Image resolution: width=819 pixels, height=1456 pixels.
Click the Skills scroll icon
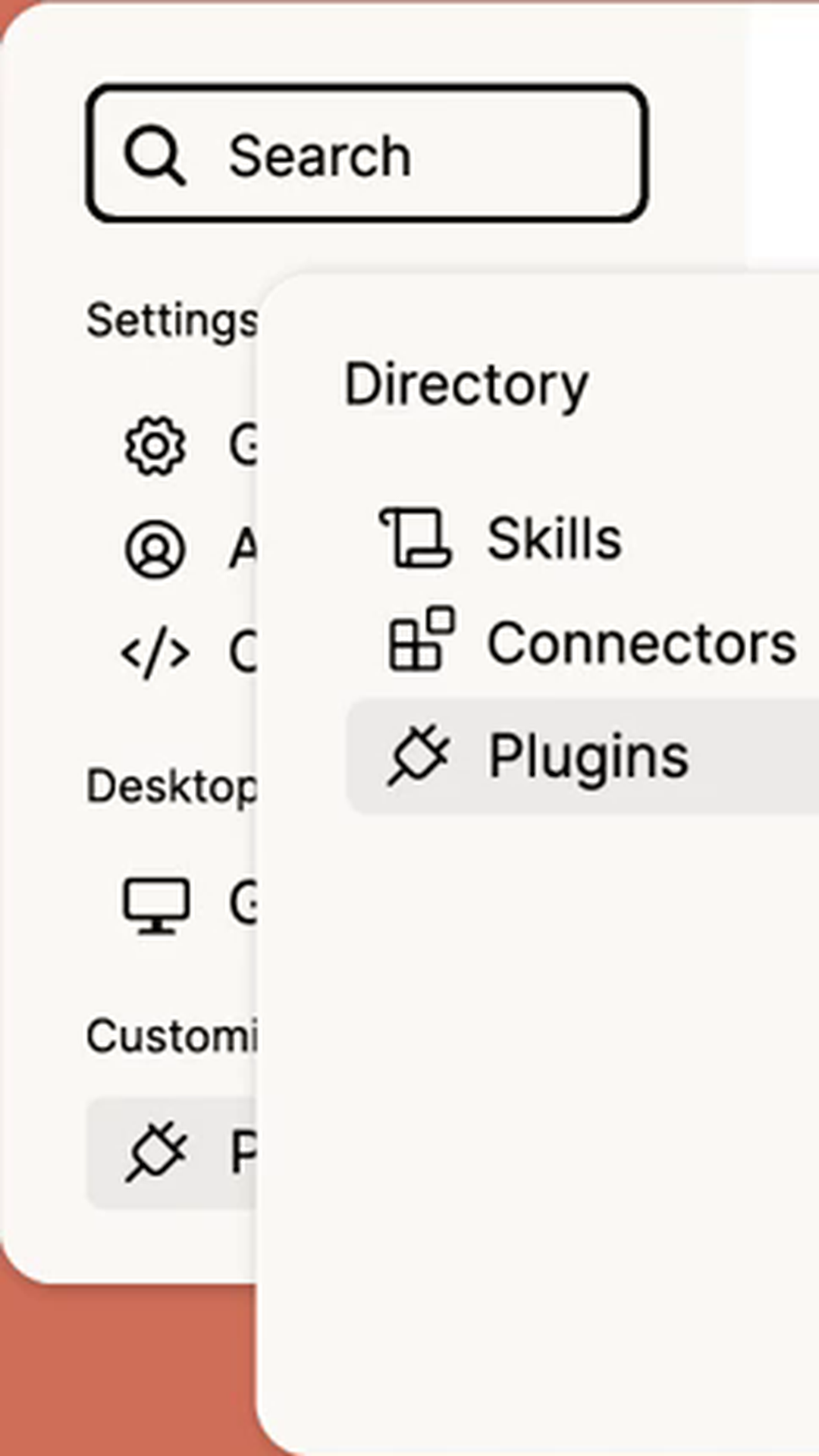tap(416, 538)
